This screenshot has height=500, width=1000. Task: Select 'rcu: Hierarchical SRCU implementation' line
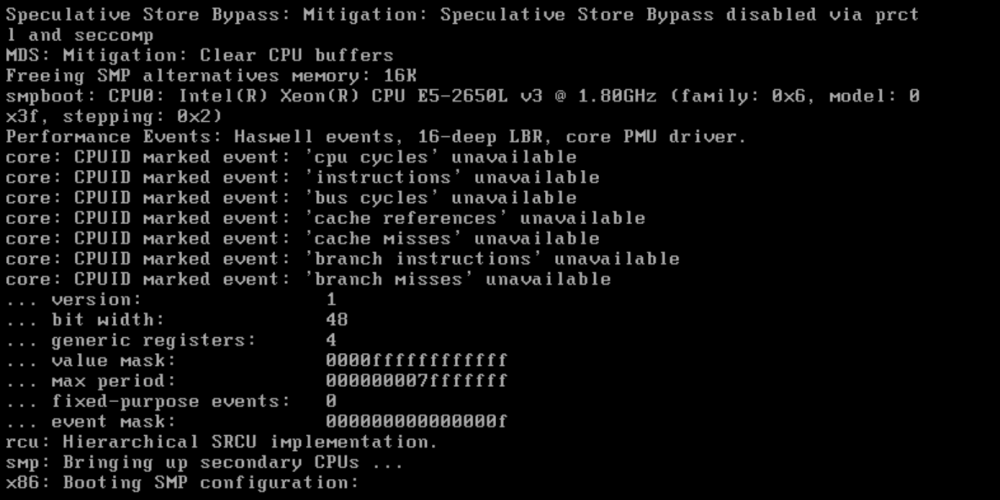click(x=223, y=443)
